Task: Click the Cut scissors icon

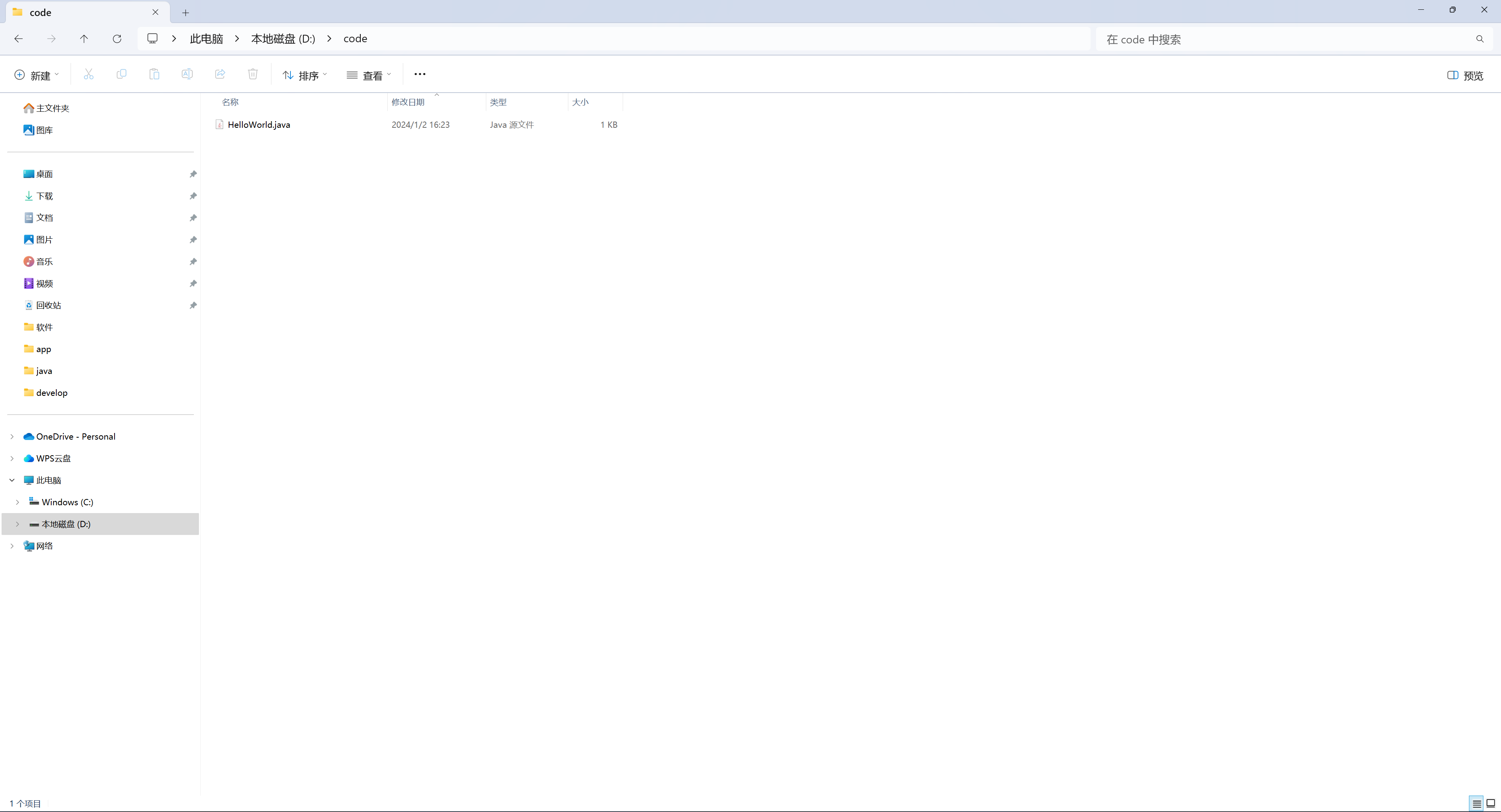Action: tap(89, 74)
